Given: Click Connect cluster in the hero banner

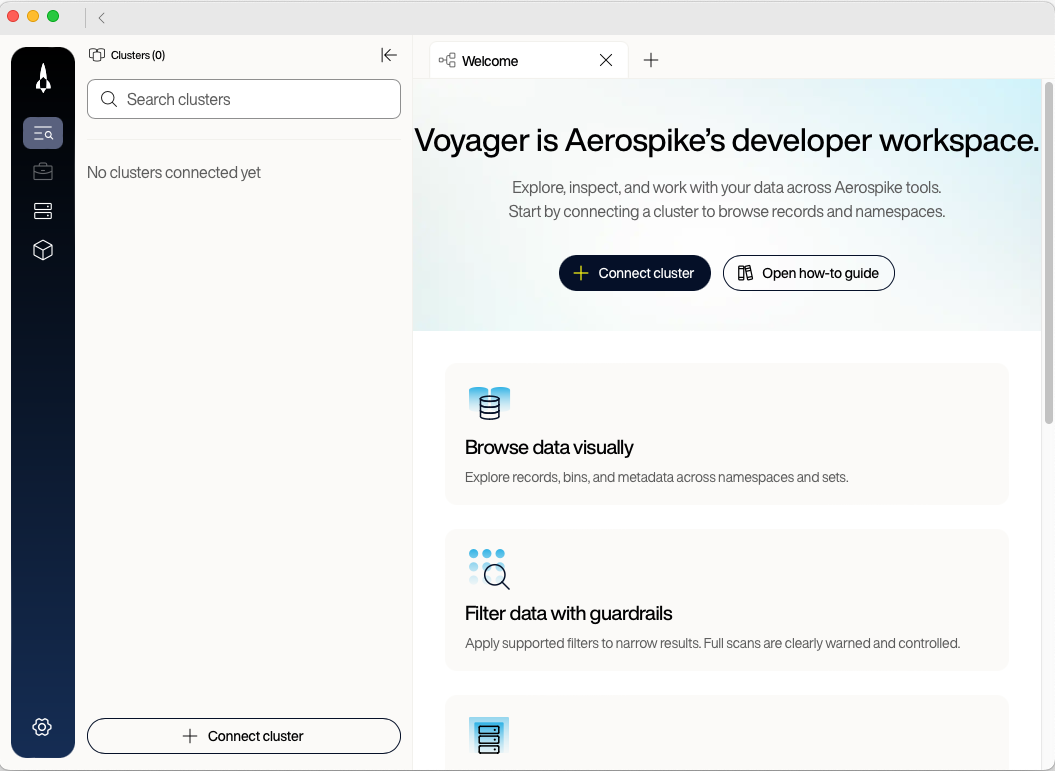Looking at the screenshot, I should 634,273.
